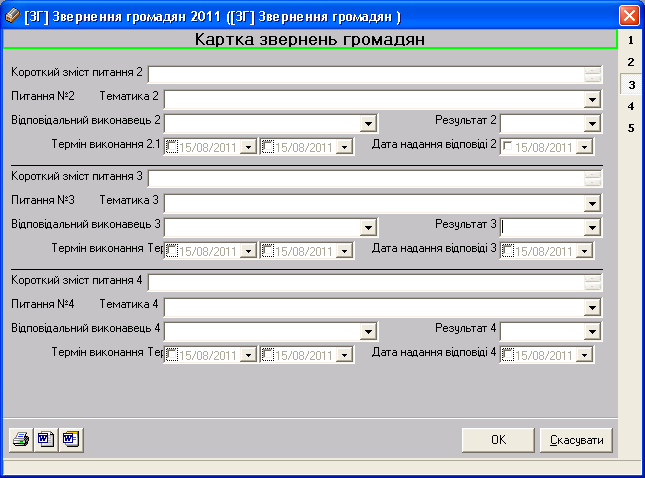Click the Питання №4 label
This screenshot has width=645, height=478.
pos(43,304)
